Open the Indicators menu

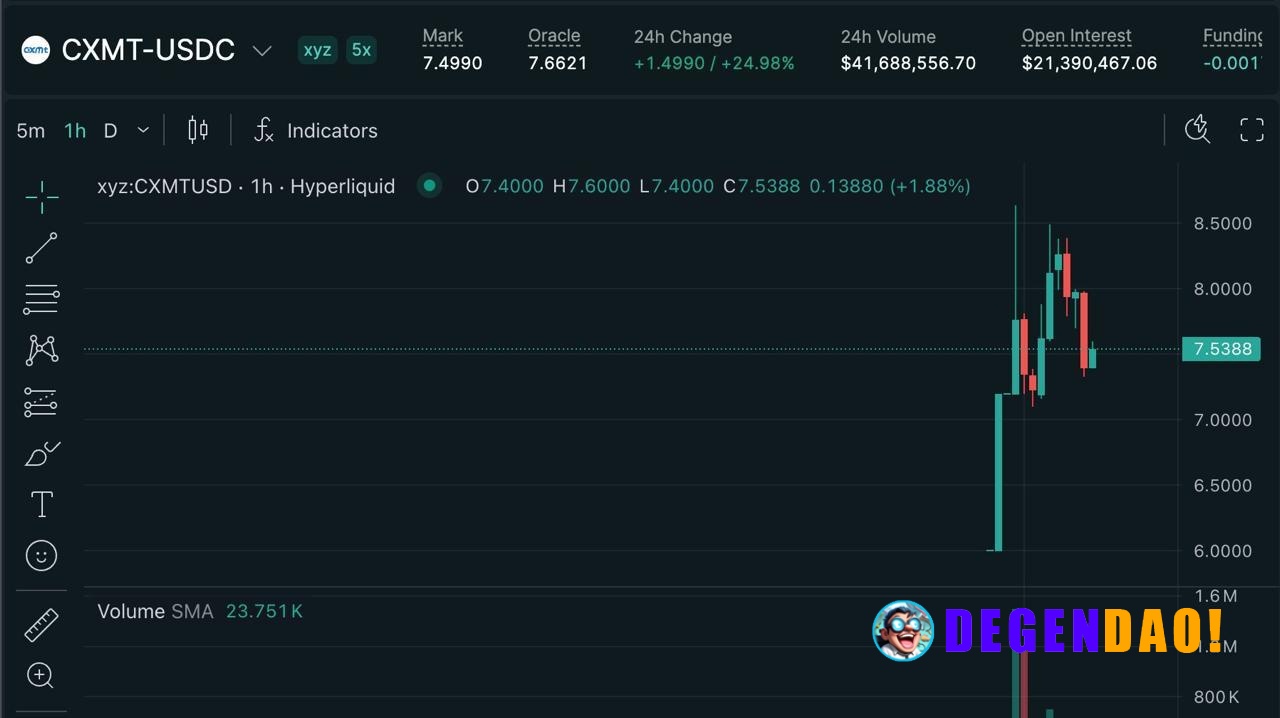[315, 131]
